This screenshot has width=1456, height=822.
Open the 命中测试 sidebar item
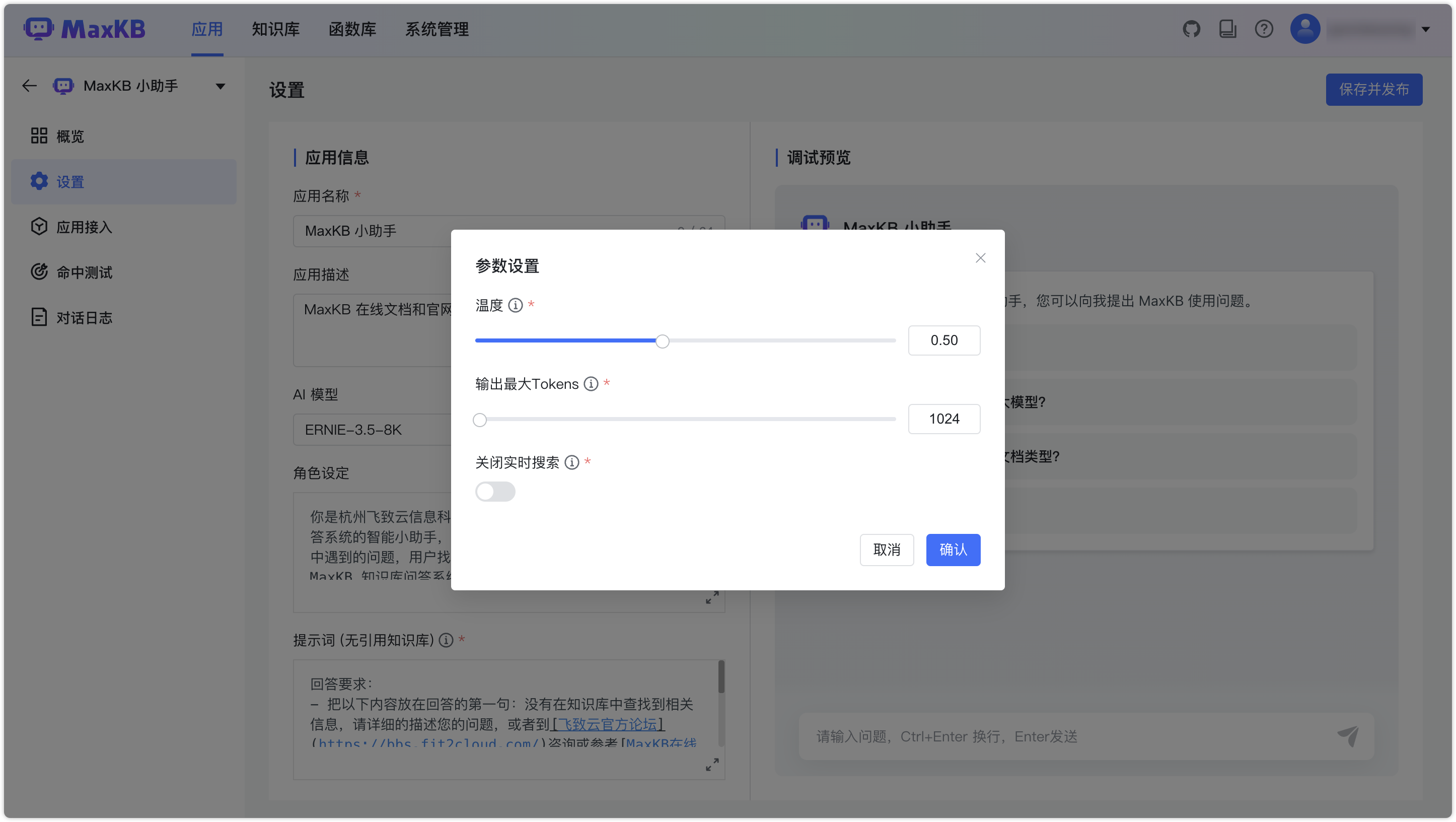click(84, 272)
